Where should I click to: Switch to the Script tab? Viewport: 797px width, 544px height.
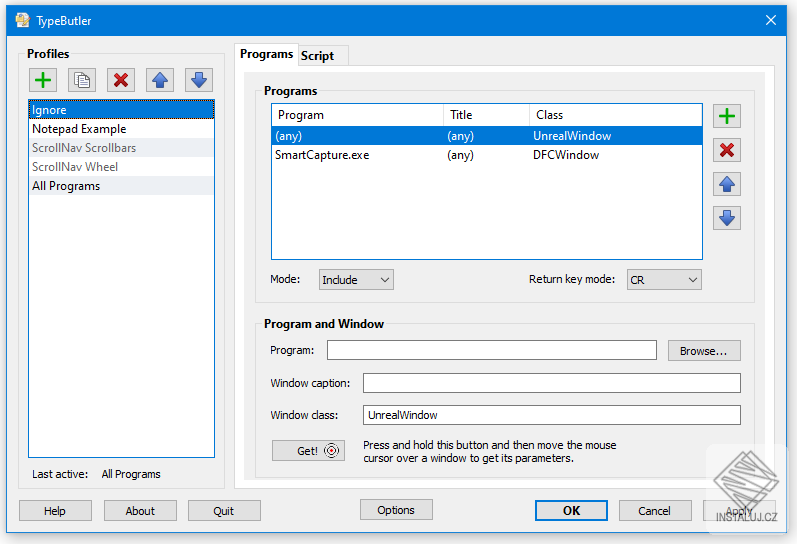pyautogui.click(x=318, y=56)
